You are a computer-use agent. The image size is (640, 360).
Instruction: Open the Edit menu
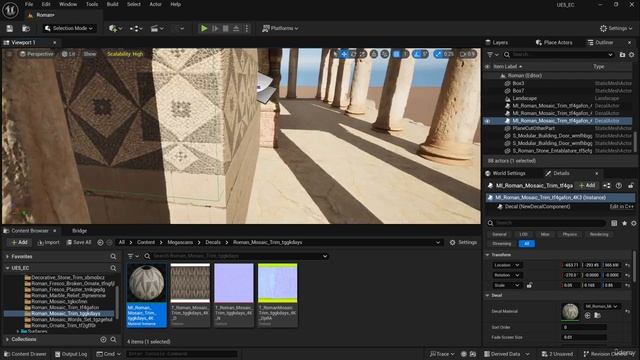coord(46,4)
